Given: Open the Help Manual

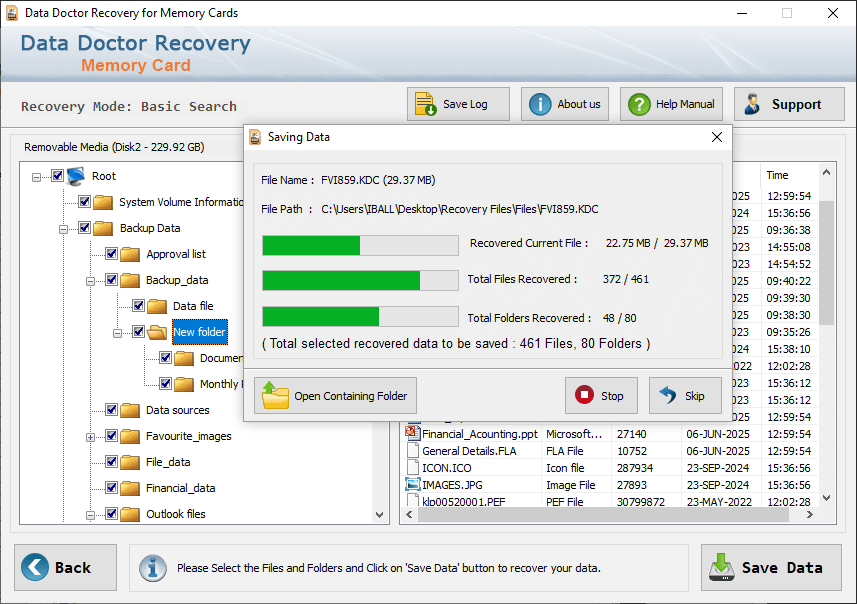Looking at the screenshot, I should click(x=671, y=104).
